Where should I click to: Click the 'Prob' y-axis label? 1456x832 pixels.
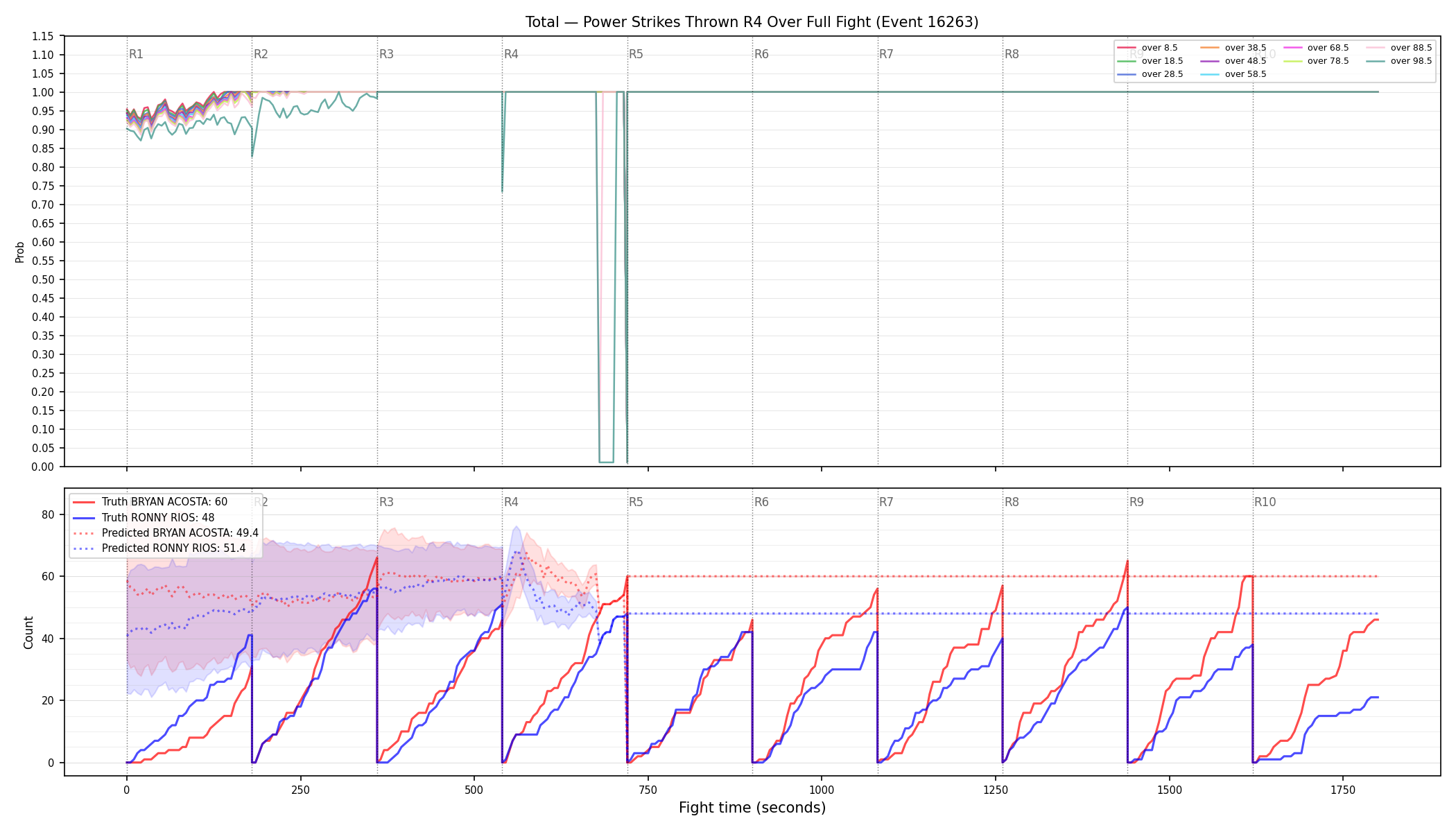click(x=19, y=252)
